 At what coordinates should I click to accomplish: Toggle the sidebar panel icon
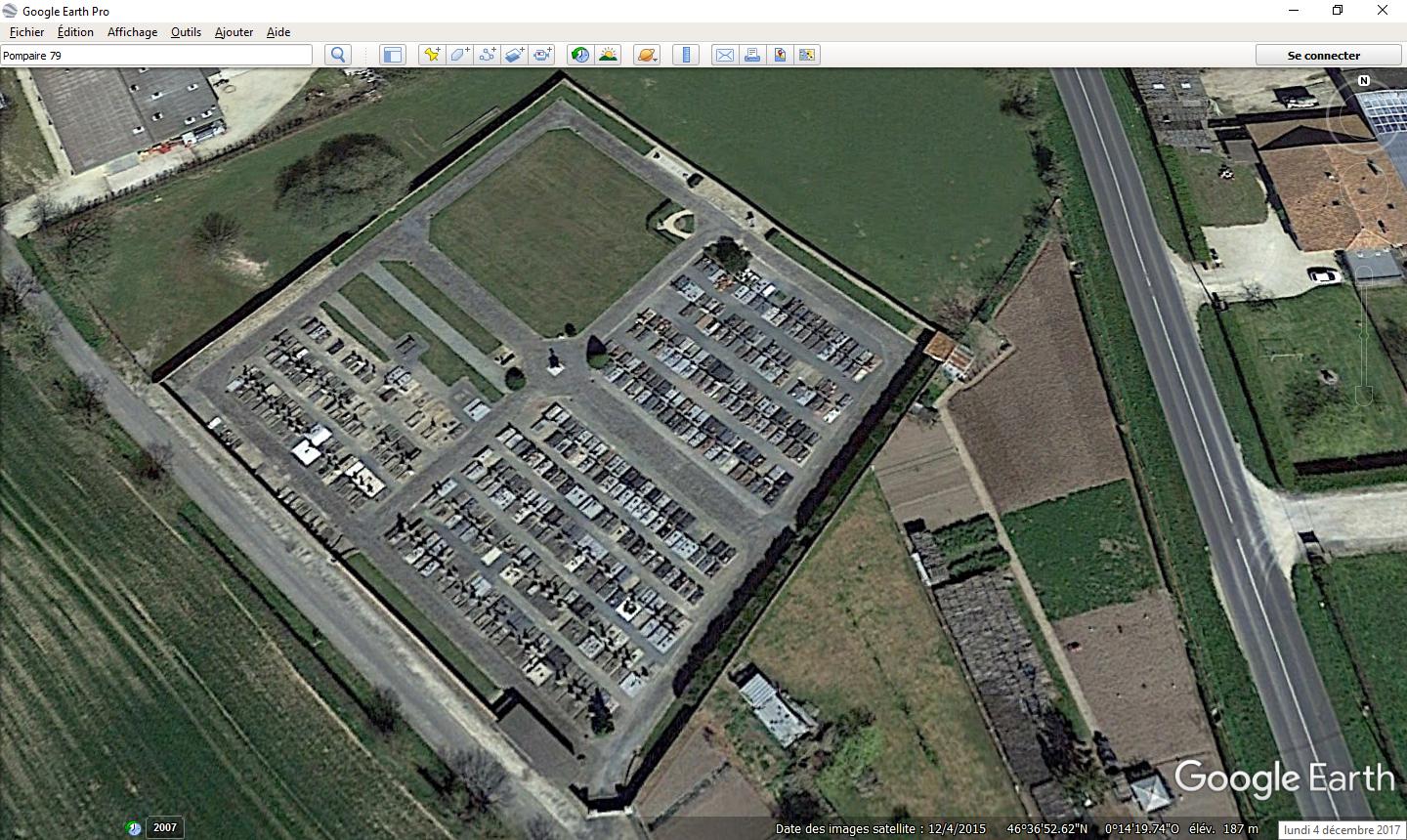392,55
